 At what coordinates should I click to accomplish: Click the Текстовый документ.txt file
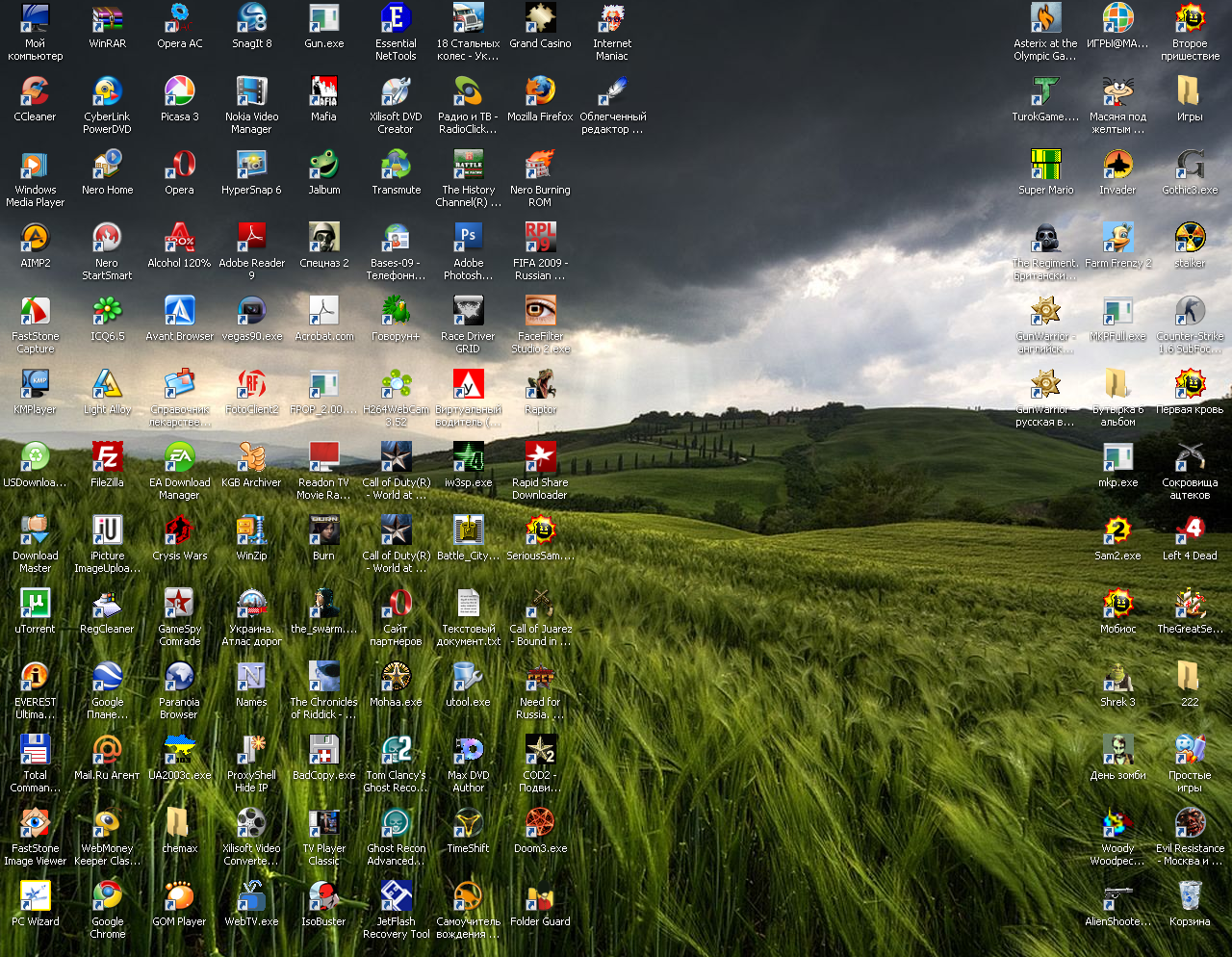pos(468,605)
